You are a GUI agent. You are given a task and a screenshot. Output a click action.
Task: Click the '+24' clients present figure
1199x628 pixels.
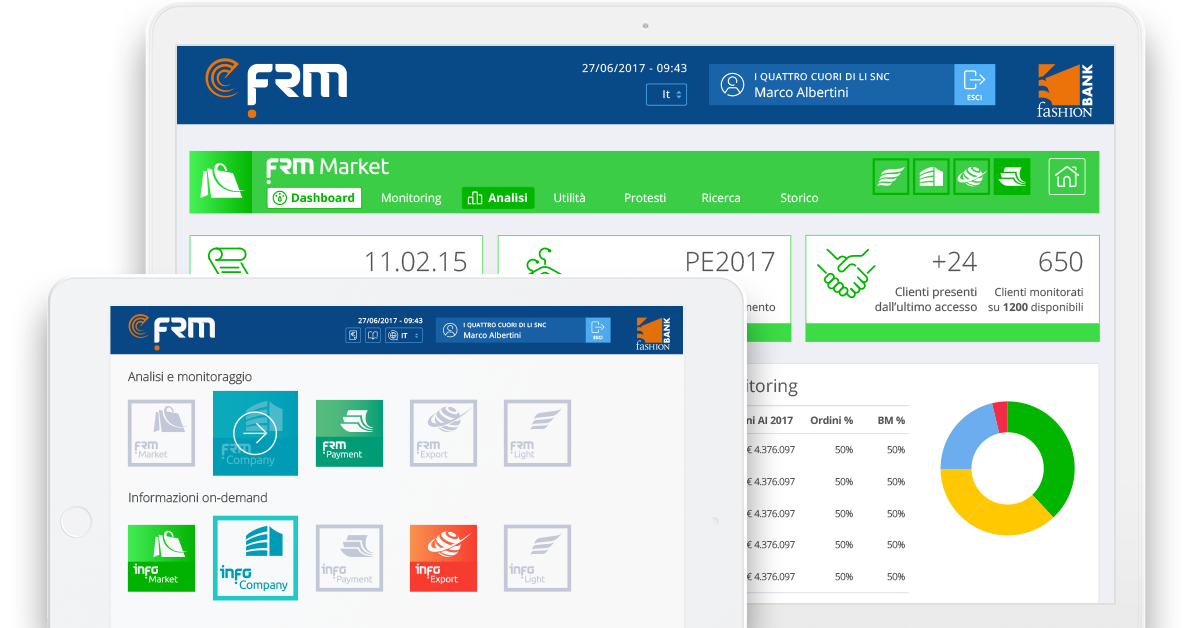pyautogui.click(x=954, y=262)
